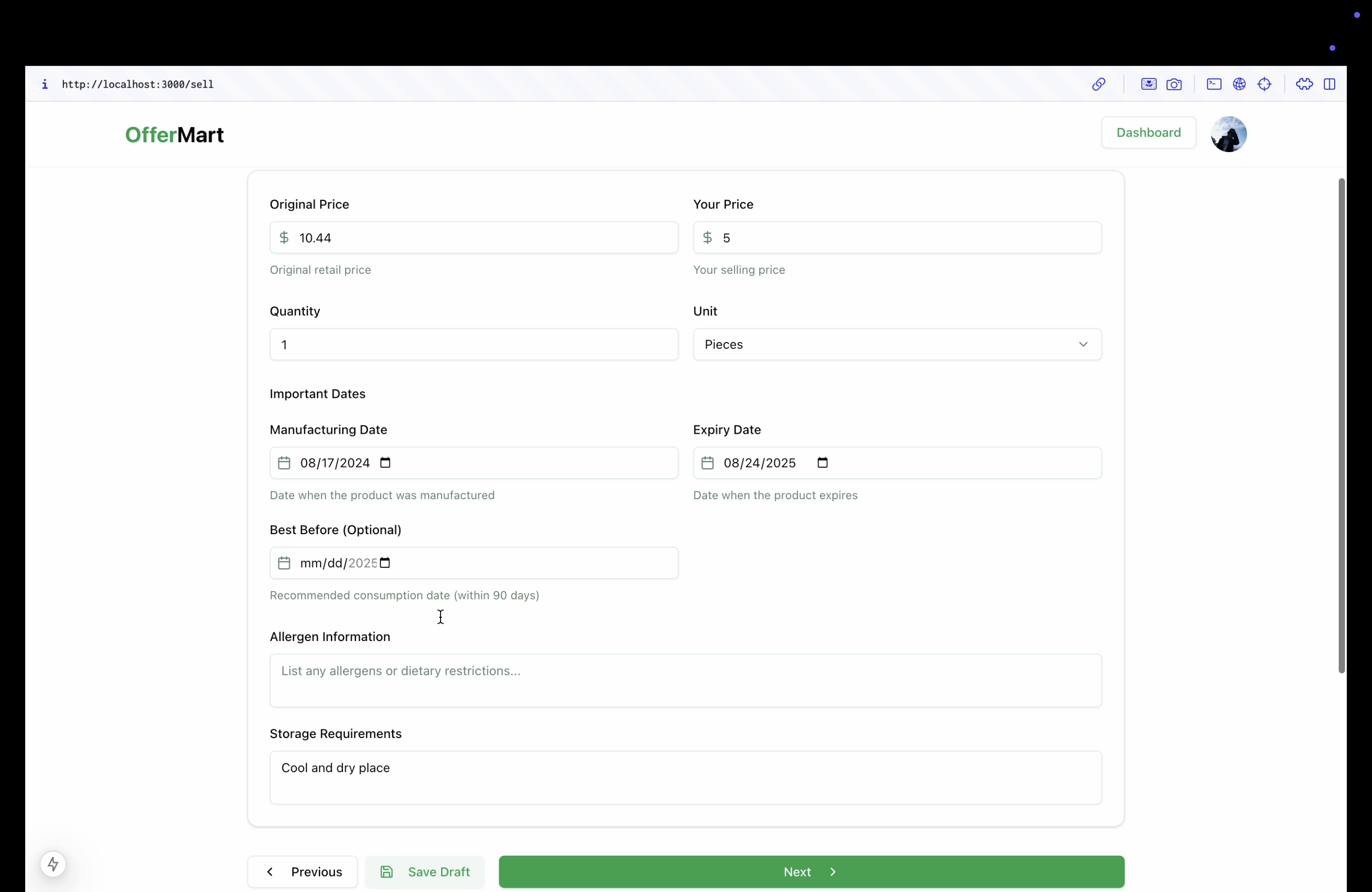
Task: Click the image asset picker toolbar icon
Action: [1148, 84]
